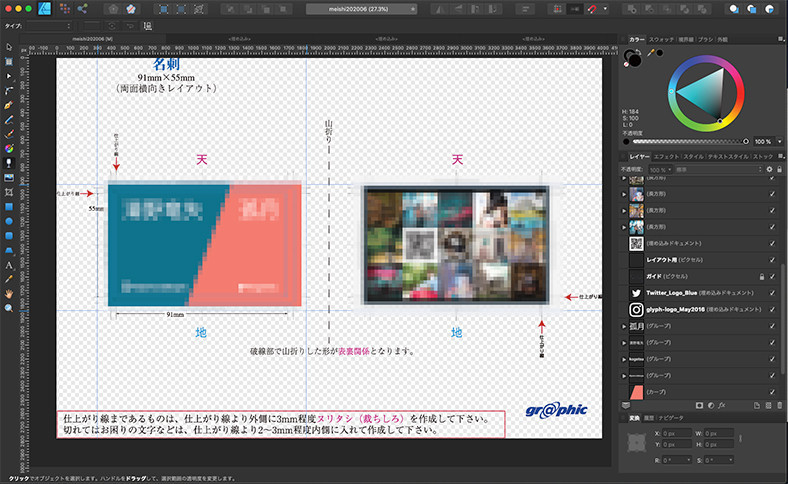Uncheck the ガイド pixel layer checkbox
The width and height of the screenshot is (788, 484).
tap(772, 276)
